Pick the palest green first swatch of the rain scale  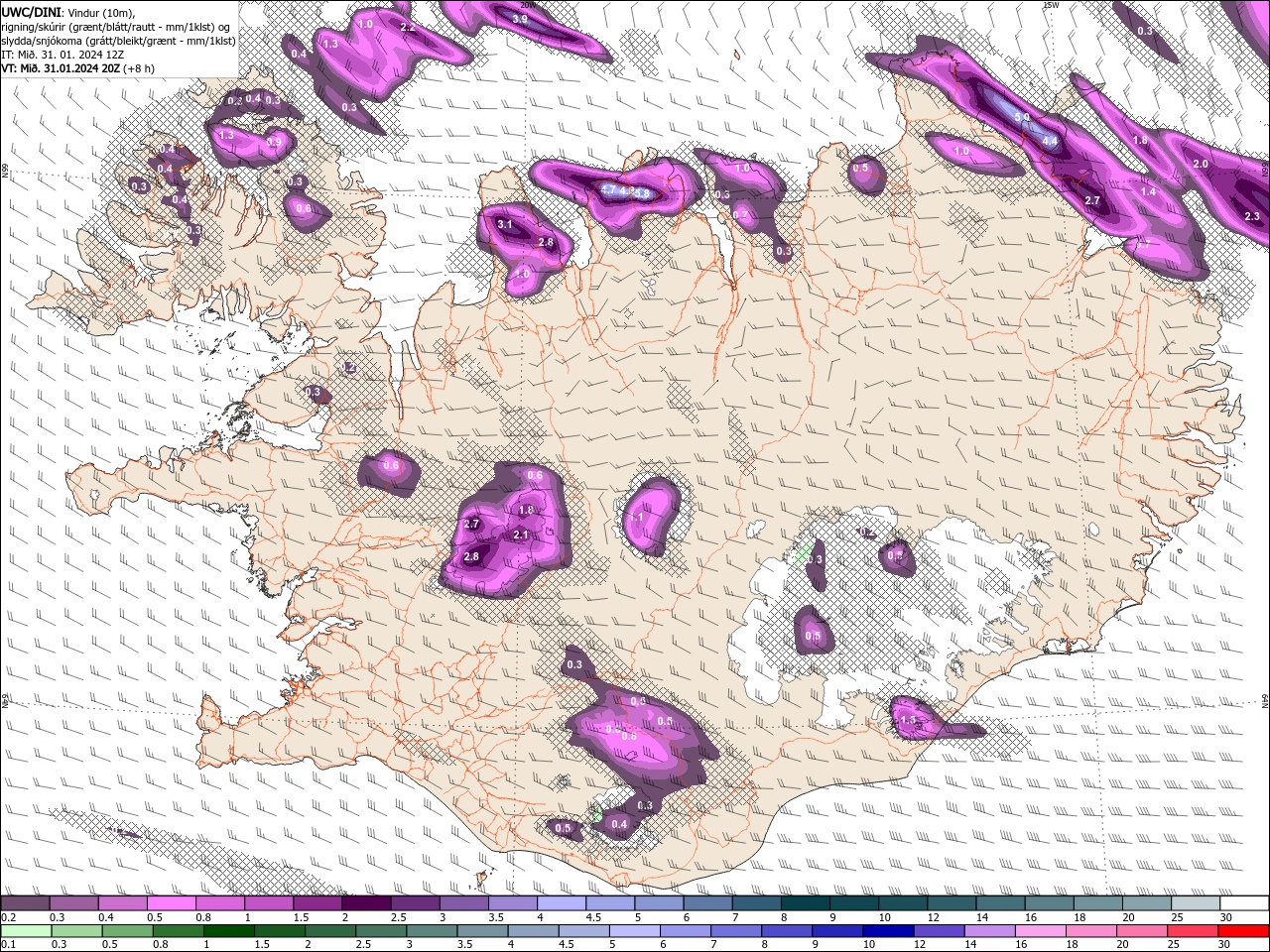click(26, 929)
